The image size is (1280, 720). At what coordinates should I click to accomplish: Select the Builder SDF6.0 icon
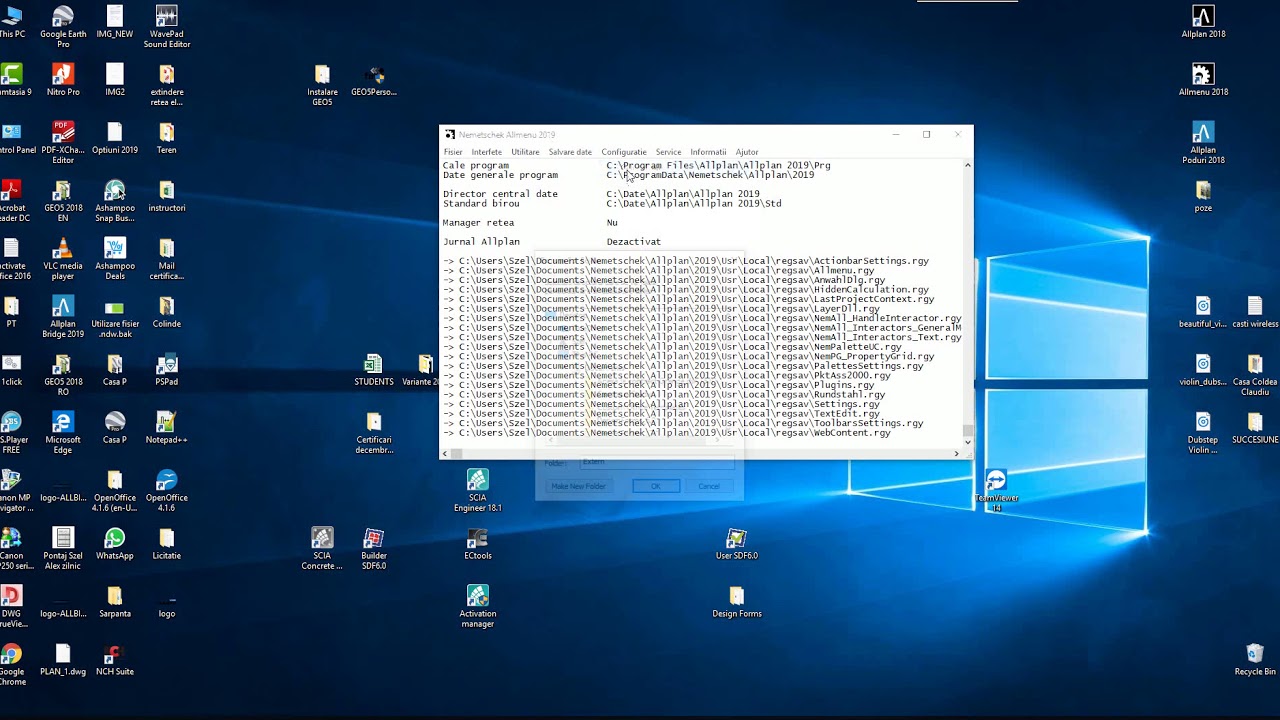[374, 549]
